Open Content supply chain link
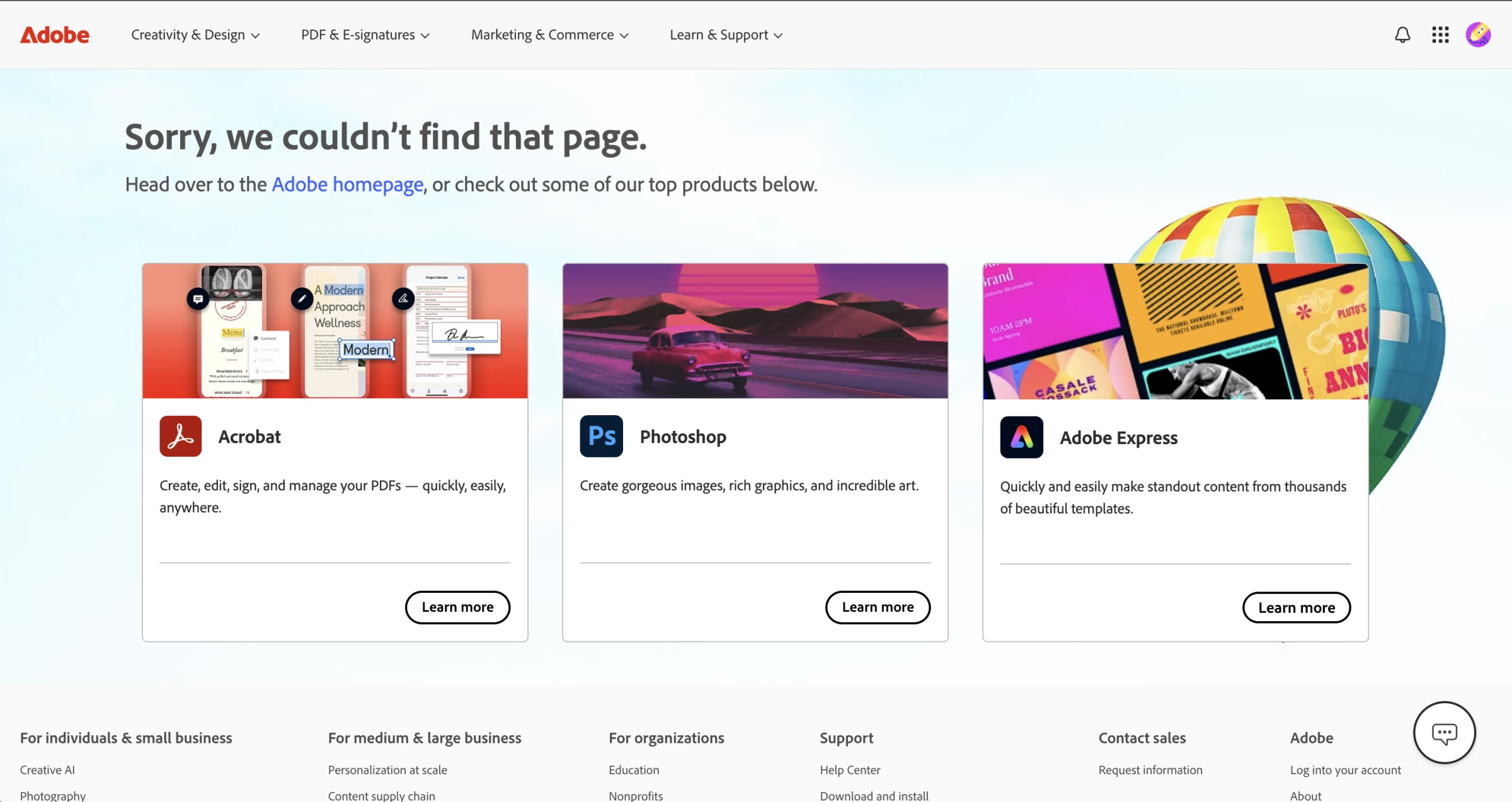 (x=382, y=796)
